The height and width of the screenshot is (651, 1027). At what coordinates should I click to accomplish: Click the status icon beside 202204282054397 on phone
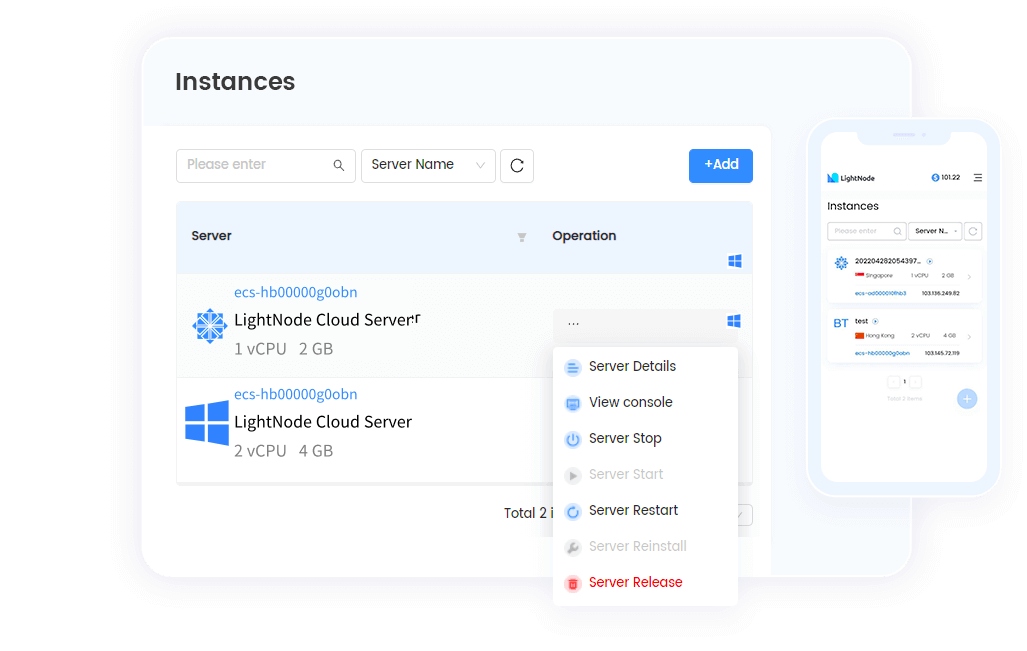coord(929,261)
